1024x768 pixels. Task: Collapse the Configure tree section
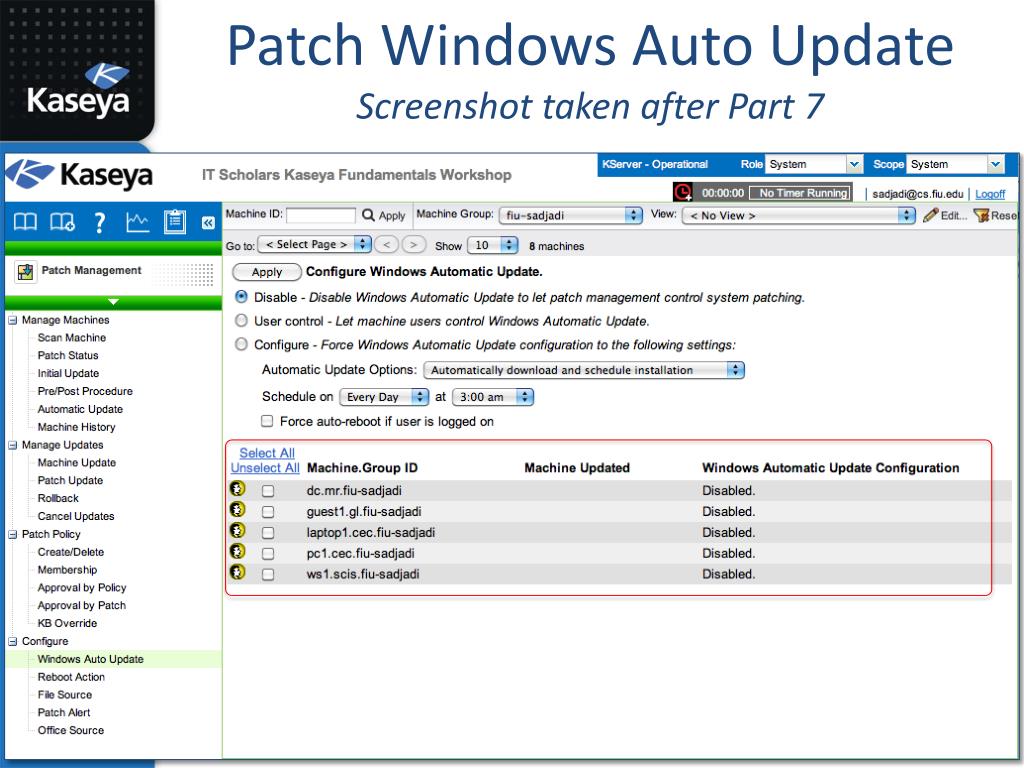[x=12, y=641]
